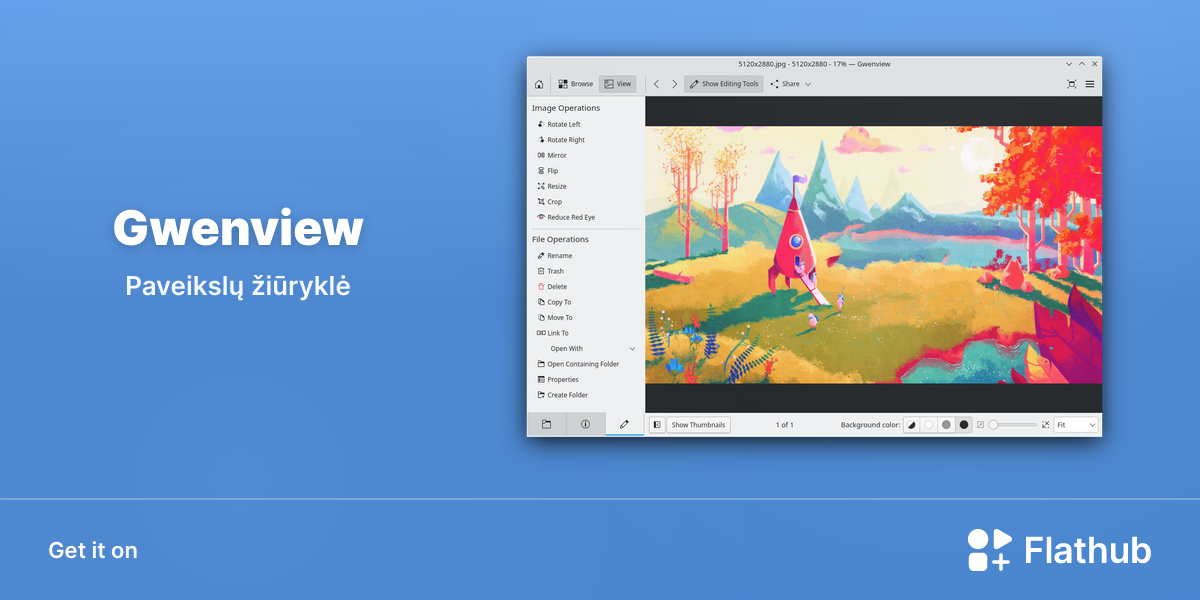Image resolution: width=1200 pixels, height=600 pixels.
Task: Toggle Show Editing Tools button
Action: pos(724,84)
